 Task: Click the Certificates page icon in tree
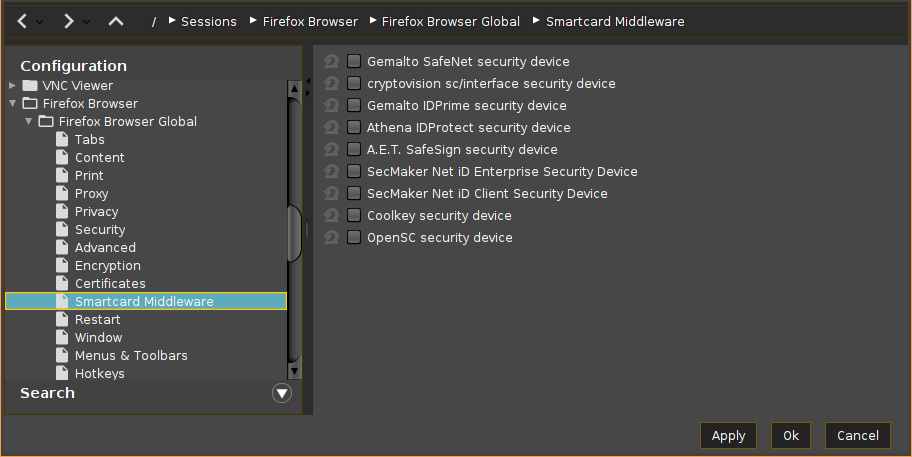point(62,284)
